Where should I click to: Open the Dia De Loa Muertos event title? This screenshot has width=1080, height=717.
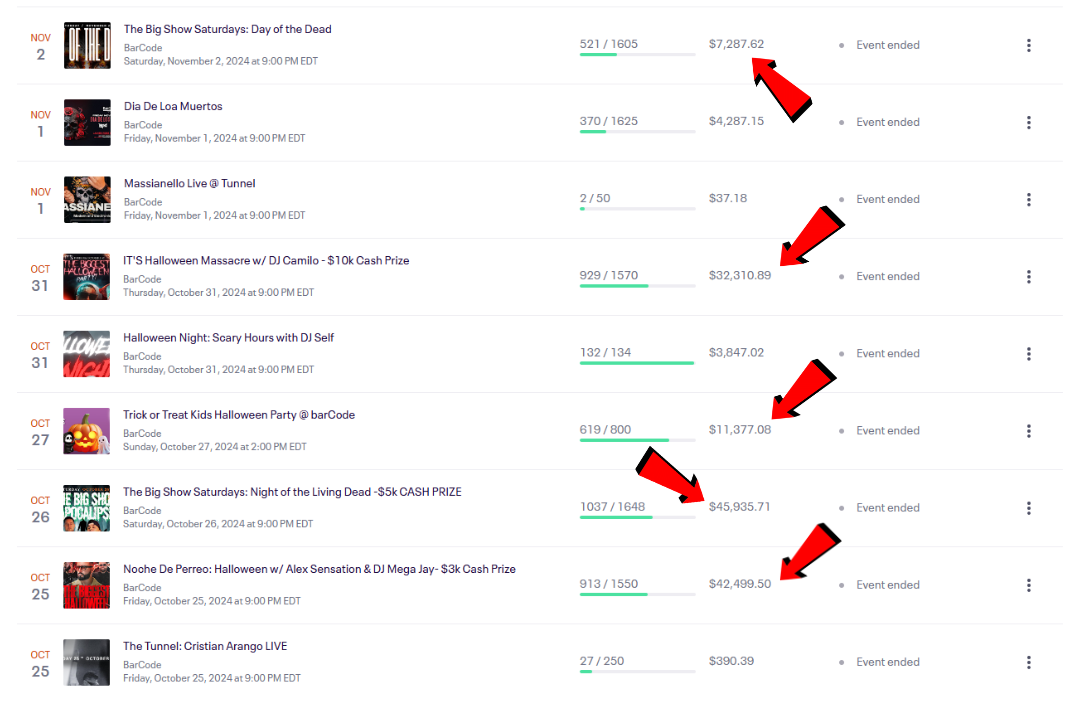[x=173, y=106]
